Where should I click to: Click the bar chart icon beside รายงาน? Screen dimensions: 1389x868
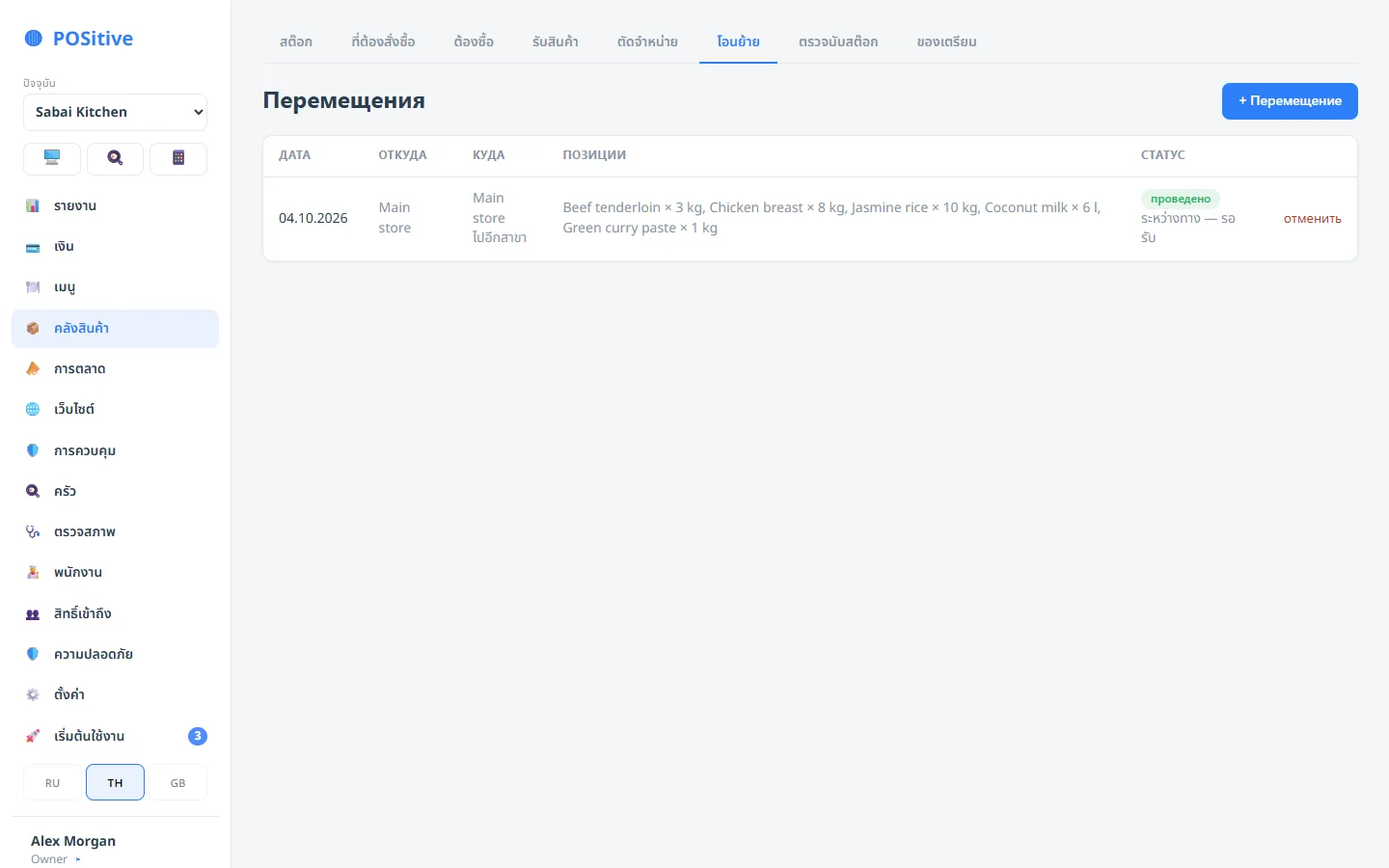pos(33,205)
